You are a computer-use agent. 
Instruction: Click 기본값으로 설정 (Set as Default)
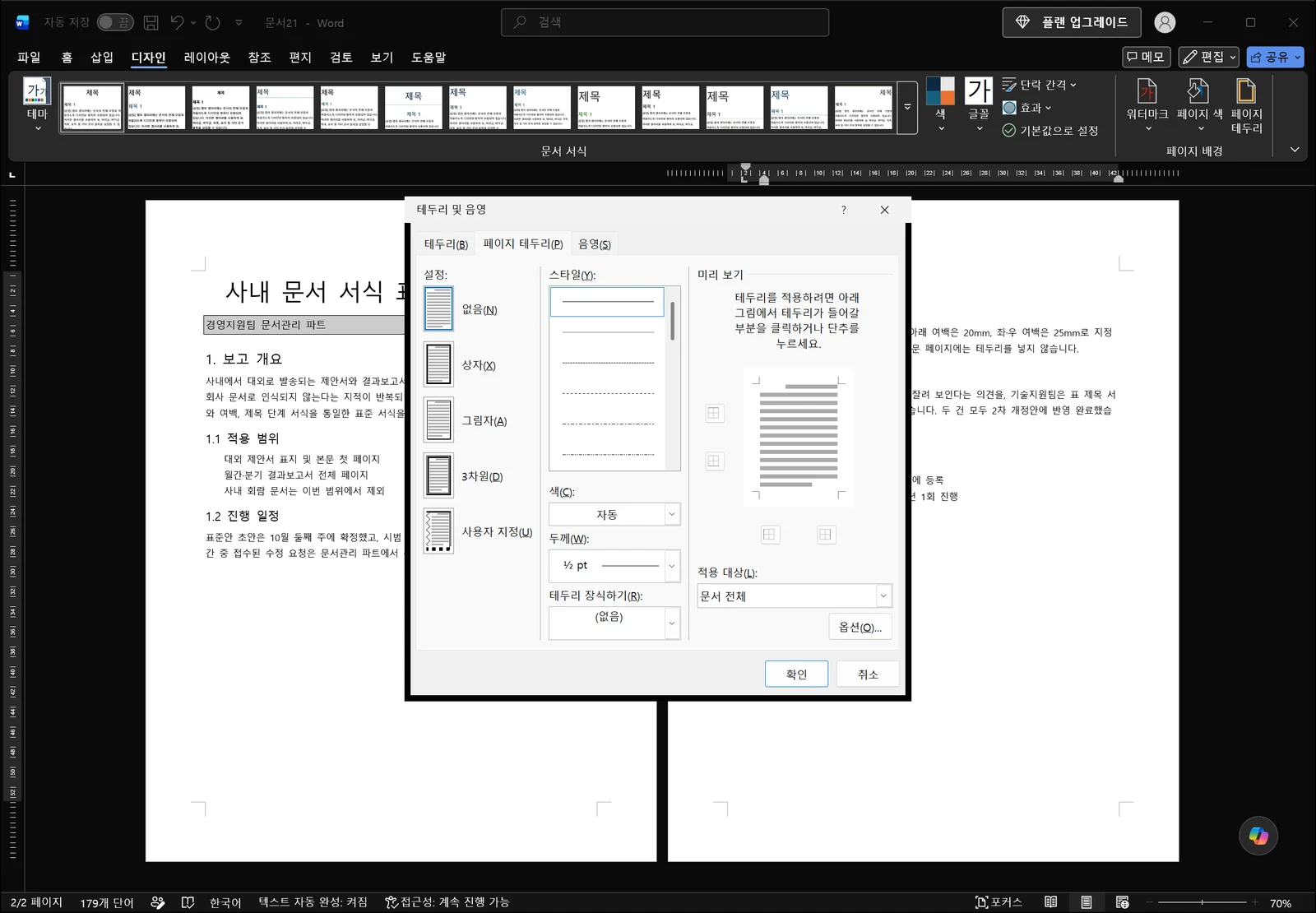[x=1050, y=131]
